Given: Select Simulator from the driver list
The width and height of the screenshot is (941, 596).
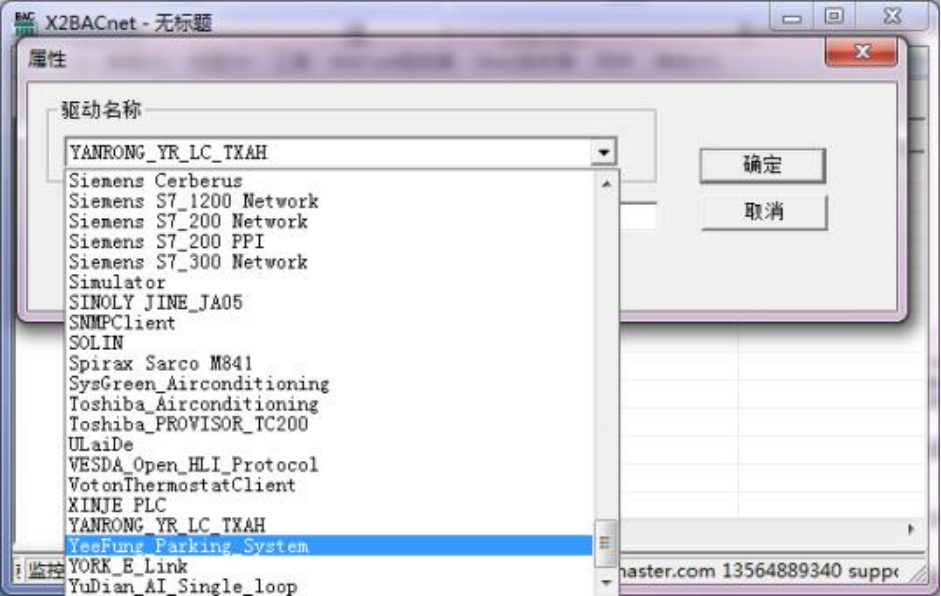Looking at the screenshot, I should pos(329,282).
